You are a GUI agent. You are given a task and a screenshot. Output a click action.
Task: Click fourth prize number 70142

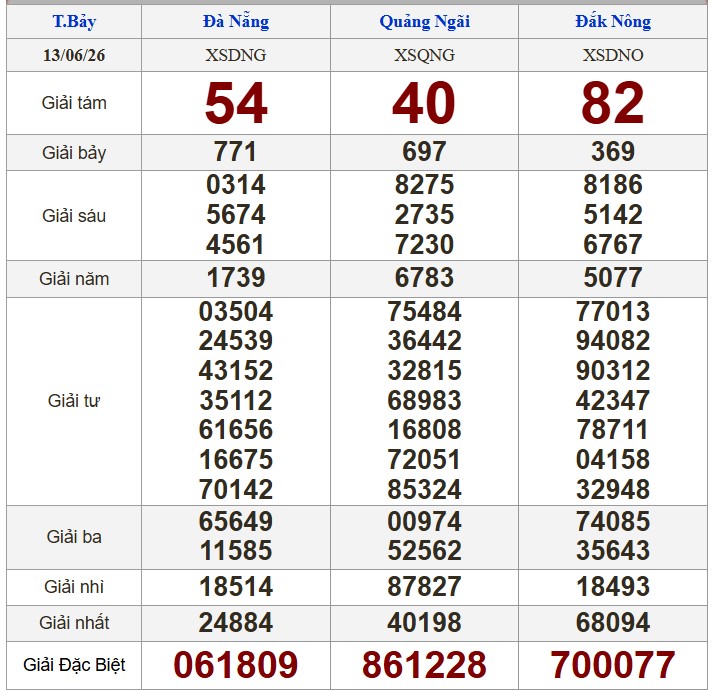tap(236, 490)
